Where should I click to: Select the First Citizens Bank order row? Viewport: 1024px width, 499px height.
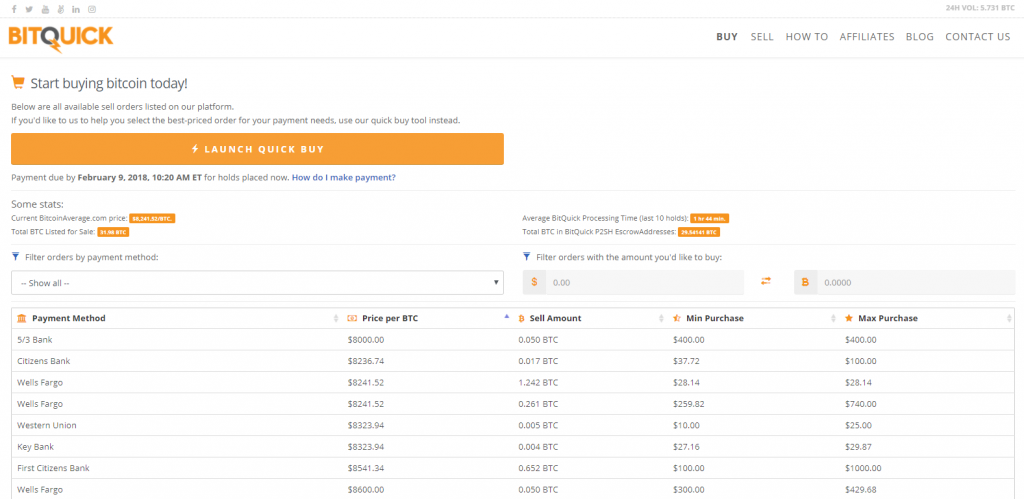[513, 468]
